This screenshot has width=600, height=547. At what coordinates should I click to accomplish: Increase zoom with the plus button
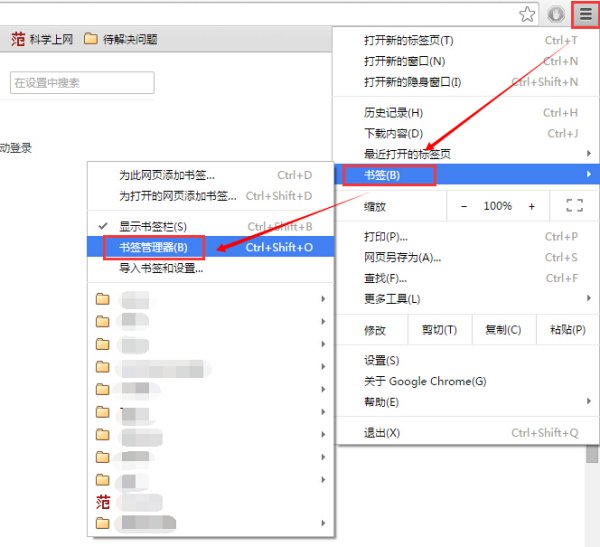(531, 206)
